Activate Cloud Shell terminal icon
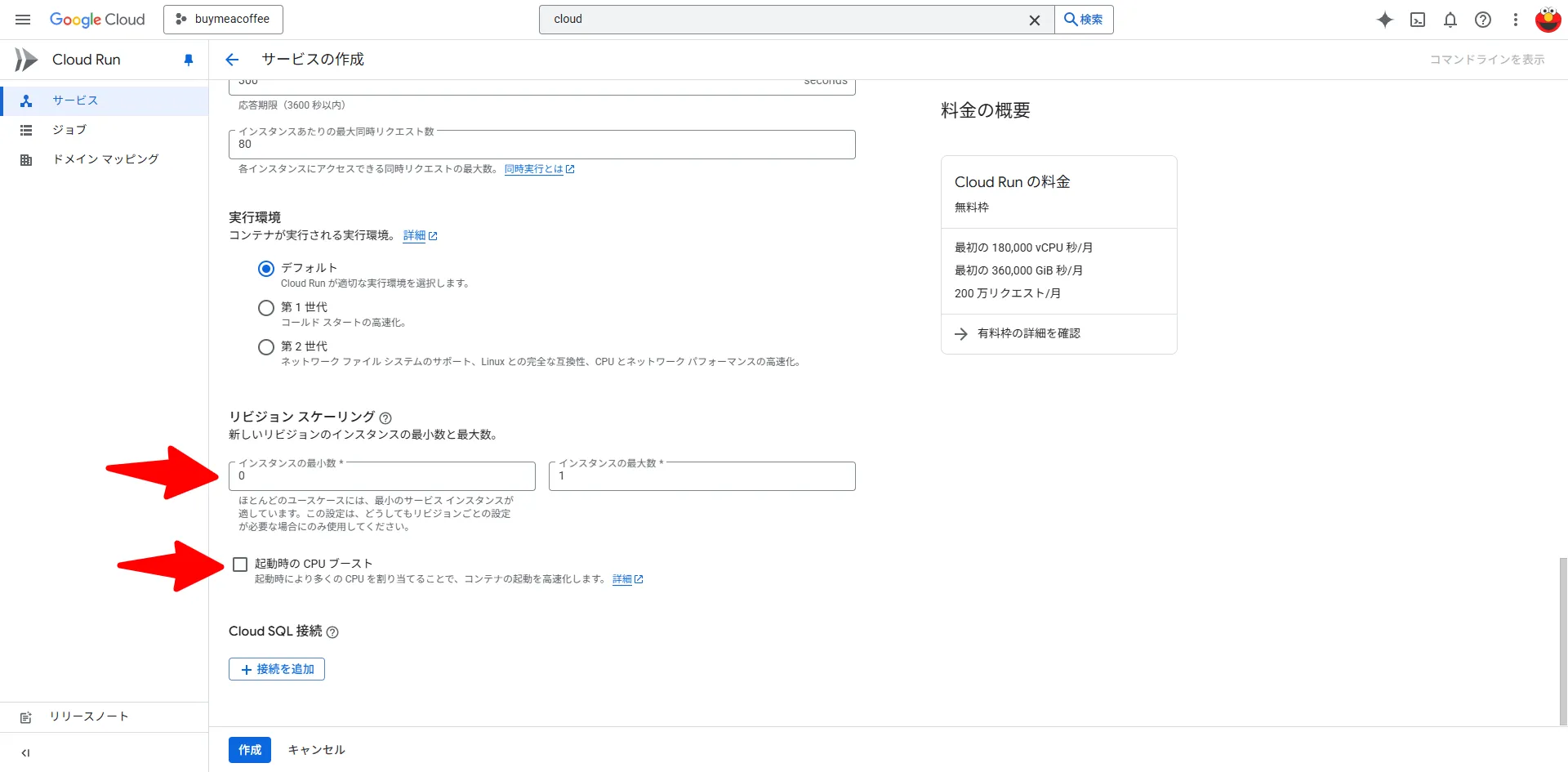Viewport: 1568px width, 772px height. (x=1418, y=20)
